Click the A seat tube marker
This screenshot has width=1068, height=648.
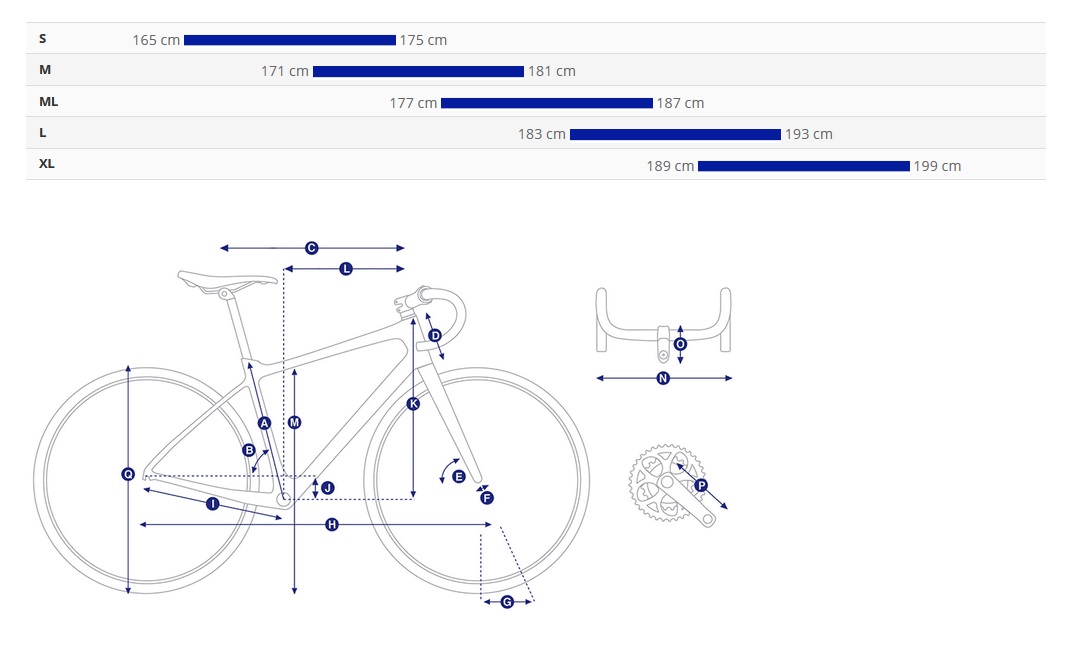point(264,423)
